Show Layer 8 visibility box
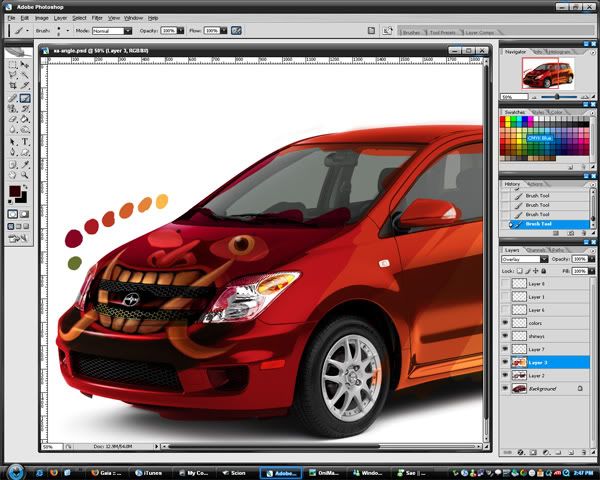This screenshot has width=600, height=480. coord(505,284)
